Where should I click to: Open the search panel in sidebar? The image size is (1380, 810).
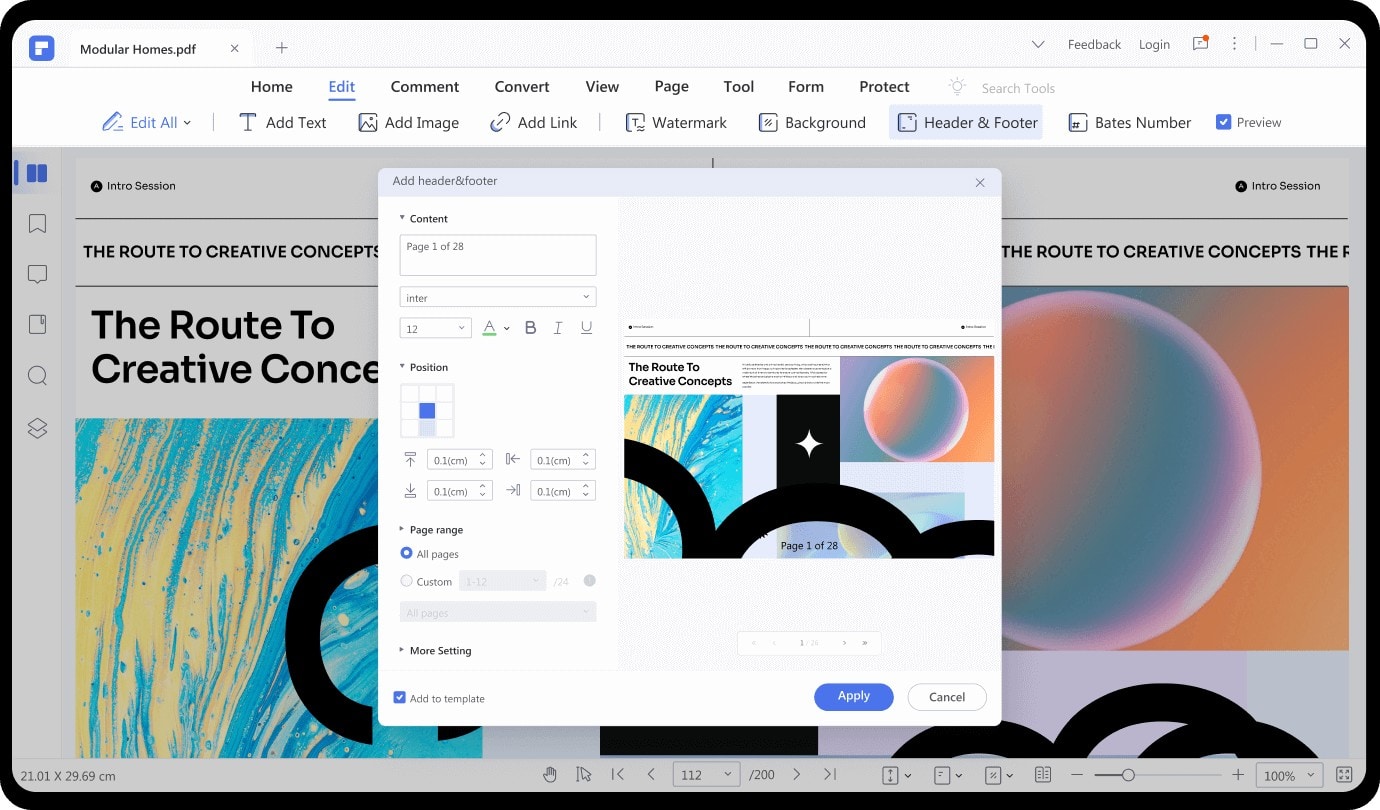click(37, 376)
